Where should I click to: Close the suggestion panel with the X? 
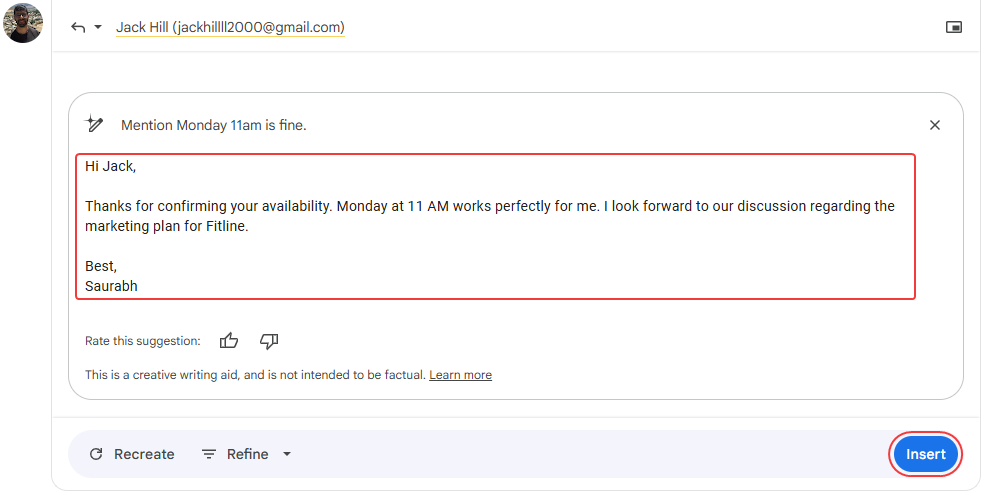pos(935,125)
